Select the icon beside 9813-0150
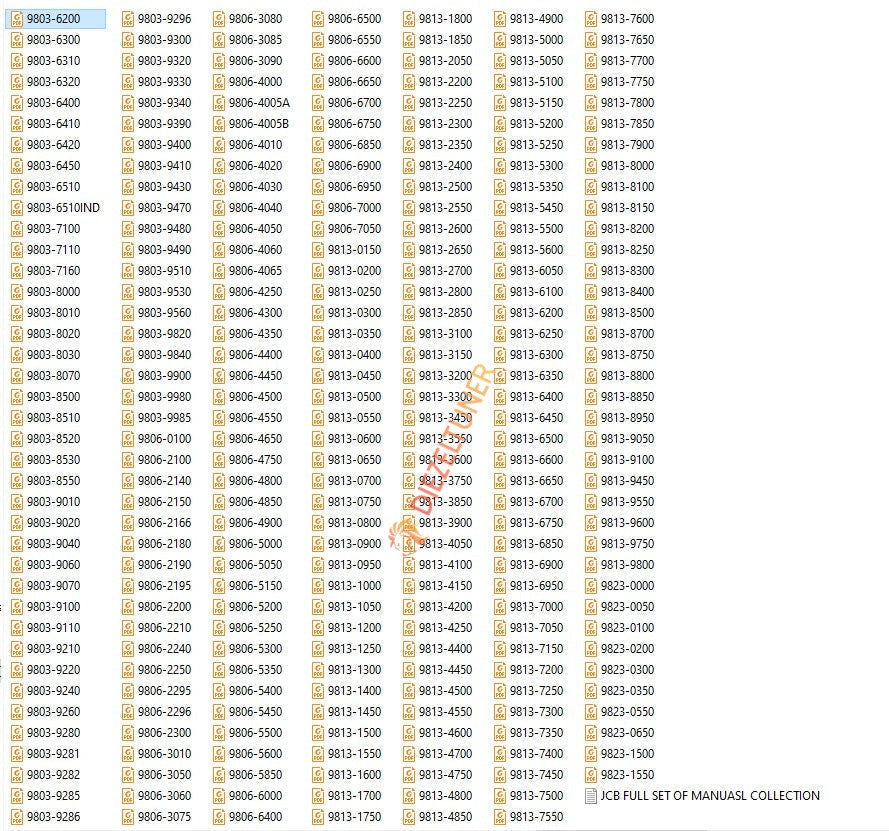The image size is (889, 831). pos(318,250)
